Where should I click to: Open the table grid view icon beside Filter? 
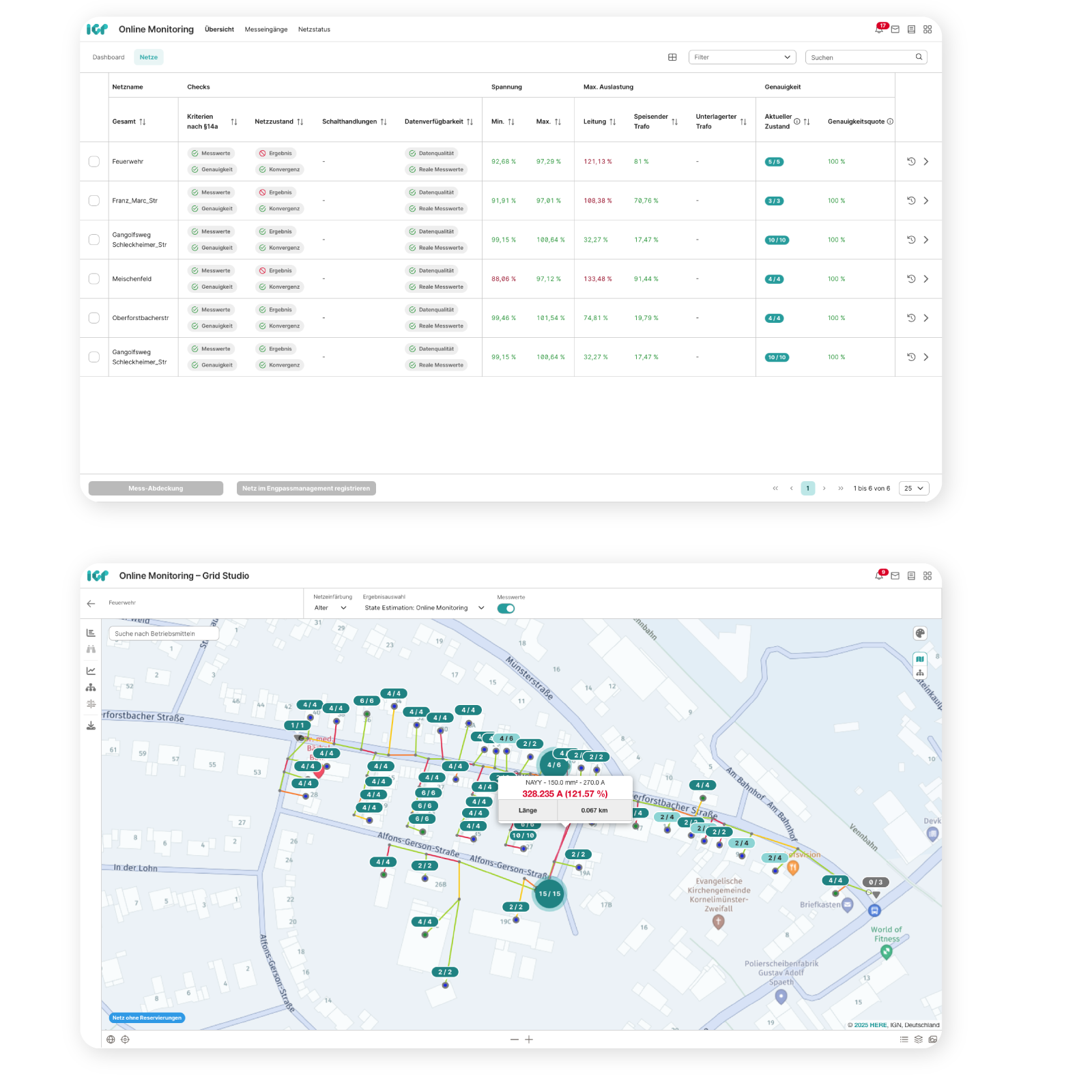tap(672, 57)
